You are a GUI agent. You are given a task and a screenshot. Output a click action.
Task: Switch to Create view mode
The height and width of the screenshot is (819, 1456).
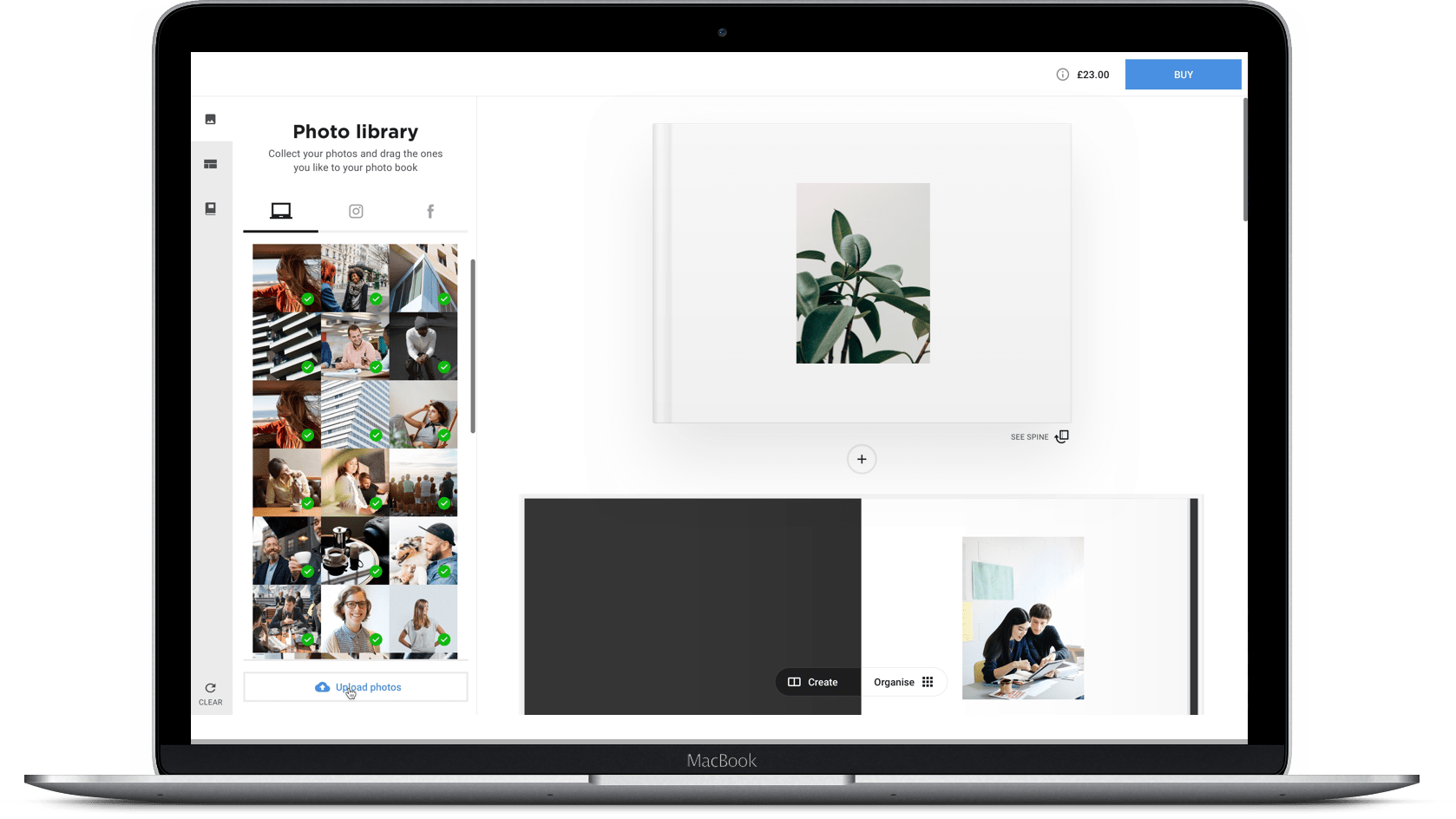813,682
